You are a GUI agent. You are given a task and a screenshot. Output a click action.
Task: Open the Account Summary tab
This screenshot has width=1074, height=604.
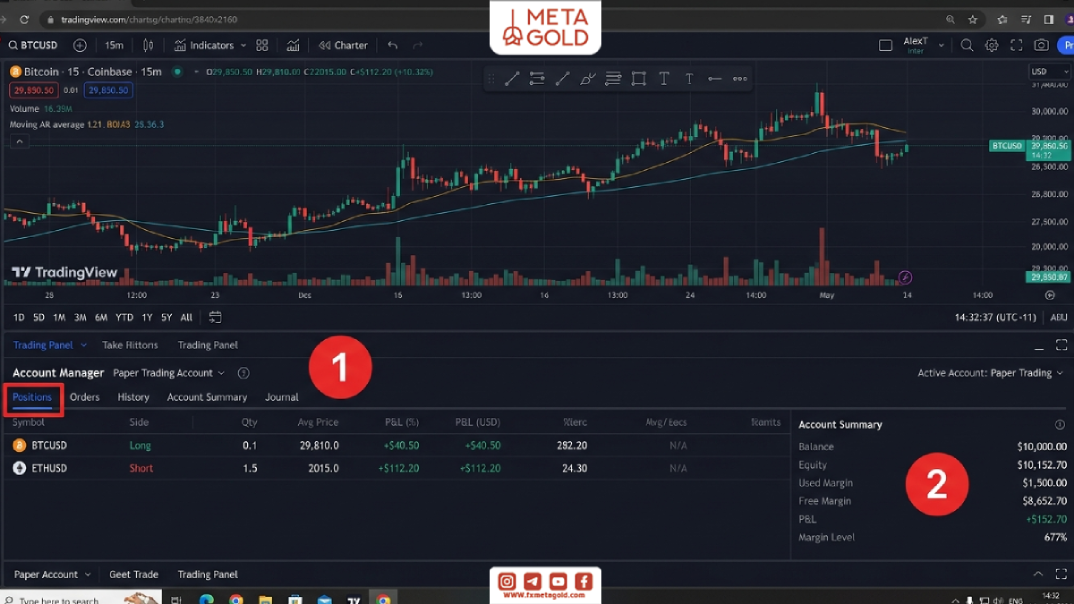click(x=207, y=397)
